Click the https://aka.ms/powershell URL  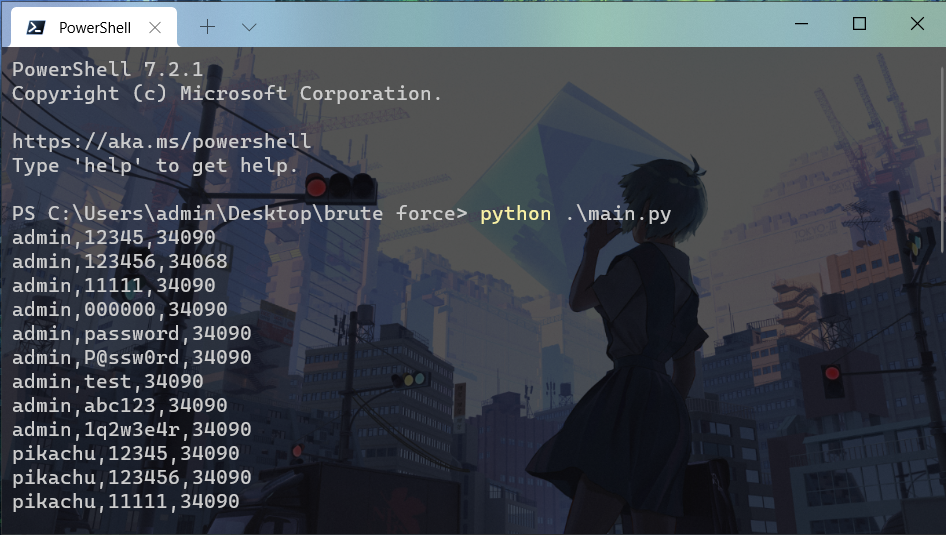pos(162,142)
